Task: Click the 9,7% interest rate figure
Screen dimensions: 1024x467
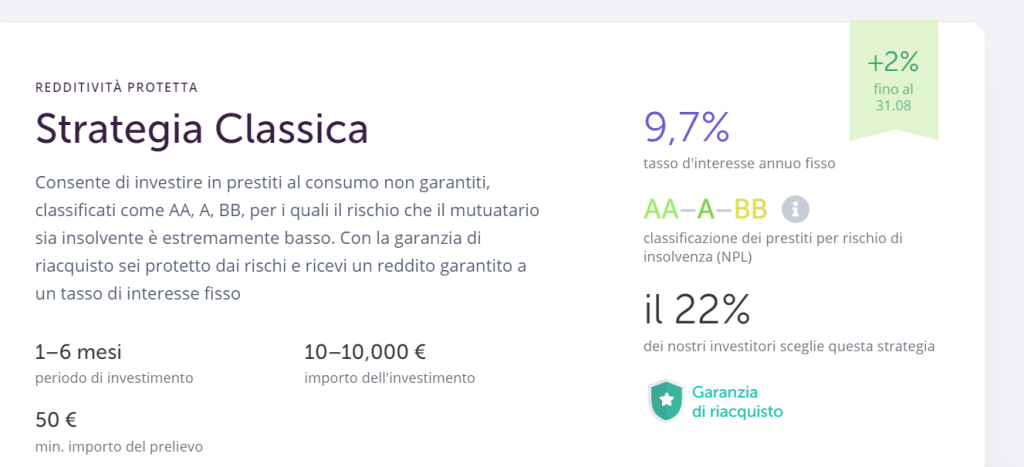Action: point(686,127)
